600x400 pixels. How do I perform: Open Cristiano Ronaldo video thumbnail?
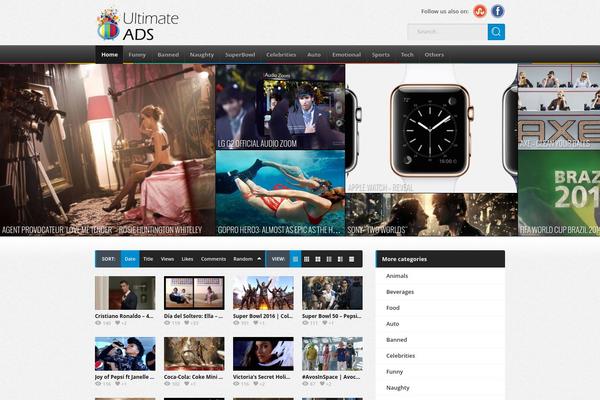[x=125, y=293]
